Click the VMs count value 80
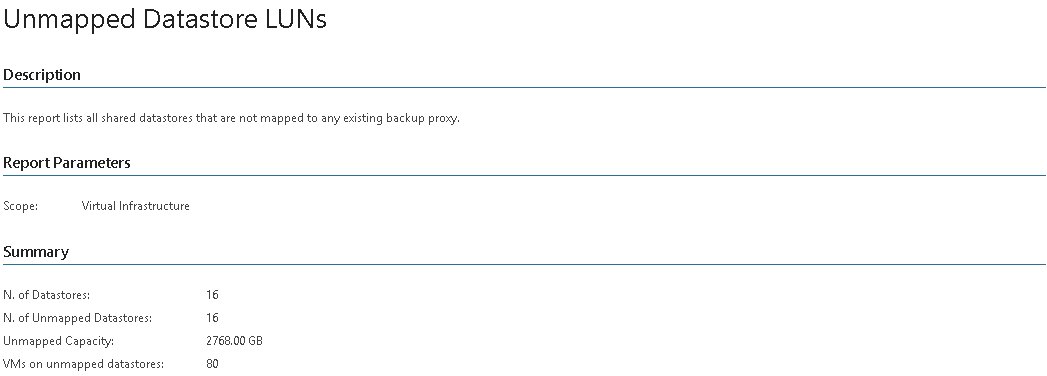 tap(212, 364)
